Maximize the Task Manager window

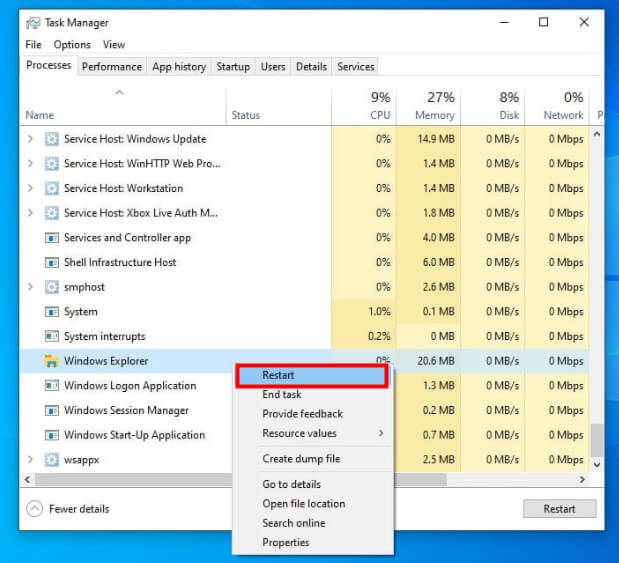(x=544, y=22)
